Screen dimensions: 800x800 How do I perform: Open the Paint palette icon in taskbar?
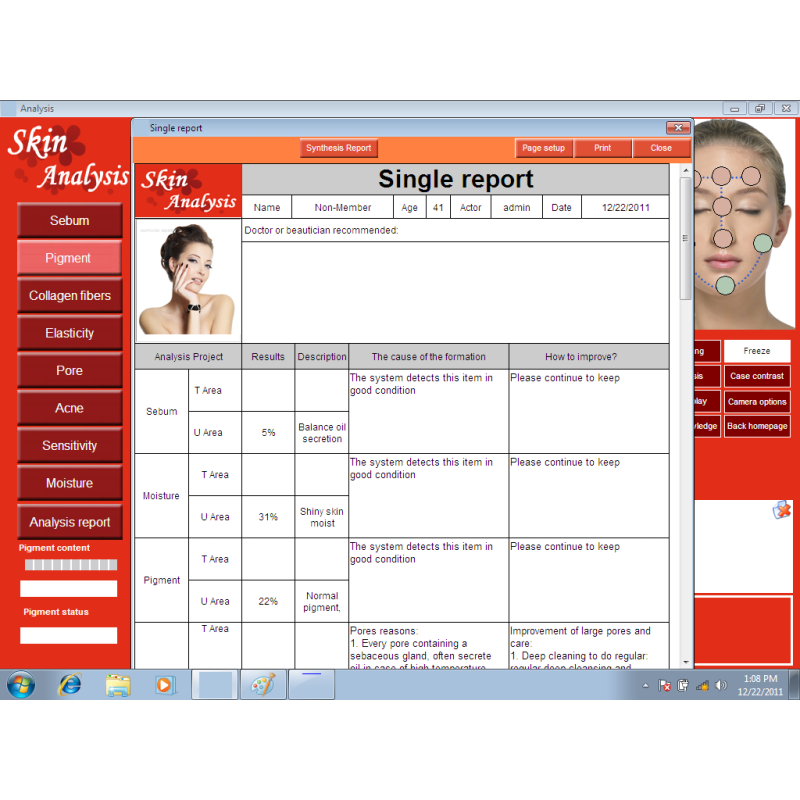tap(262, 685)
